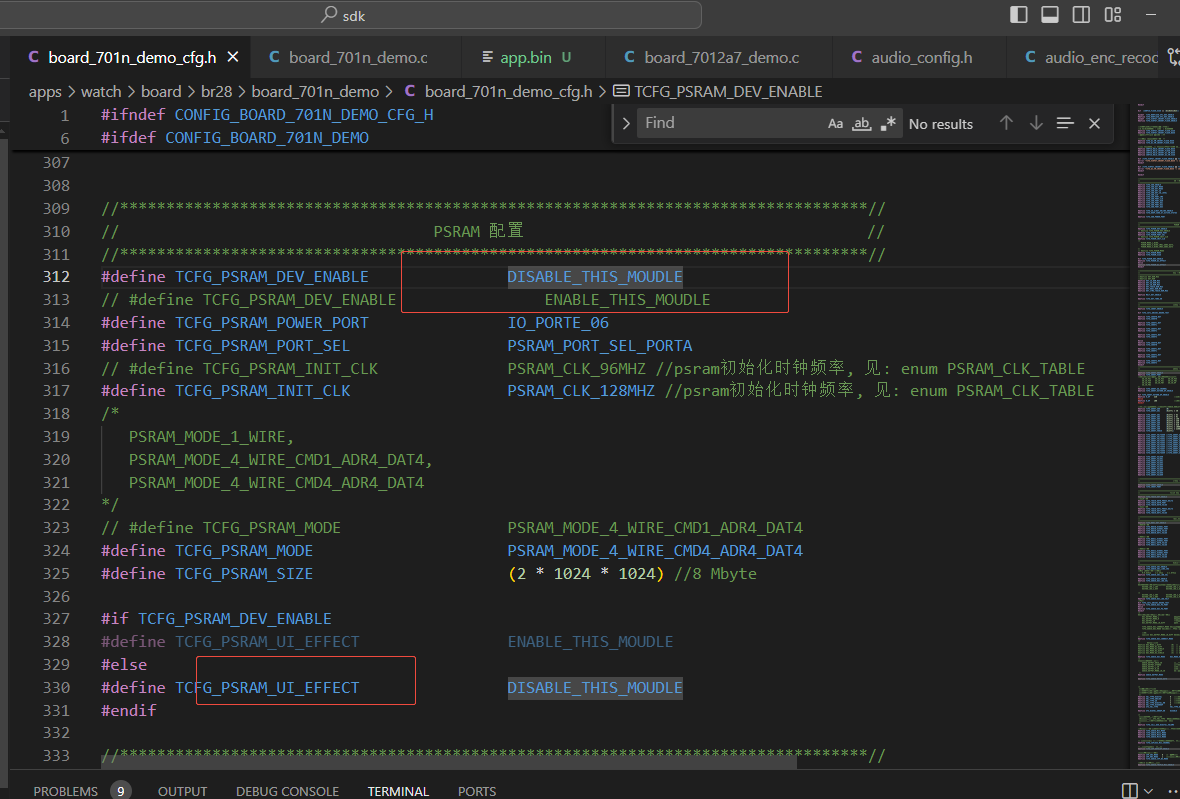Toggle Use Regular Expression in Find
Image resolution: width=1180 pixels, height=799 pixels.
pos(888,123)
